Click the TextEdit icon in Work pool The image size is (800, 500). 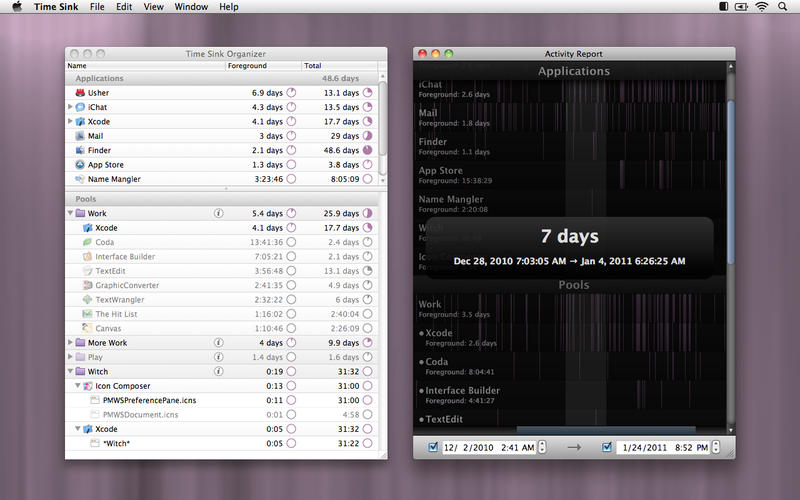point(88,271)
